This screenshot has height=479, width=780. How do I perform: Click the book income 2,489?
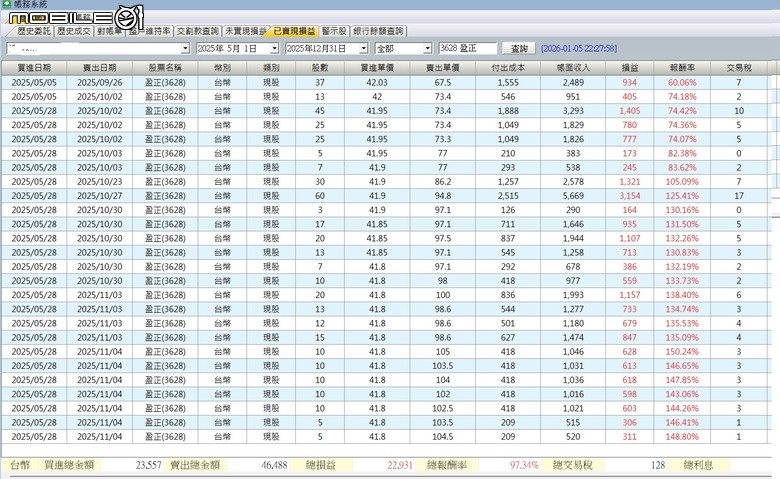(x=573, y=83)
